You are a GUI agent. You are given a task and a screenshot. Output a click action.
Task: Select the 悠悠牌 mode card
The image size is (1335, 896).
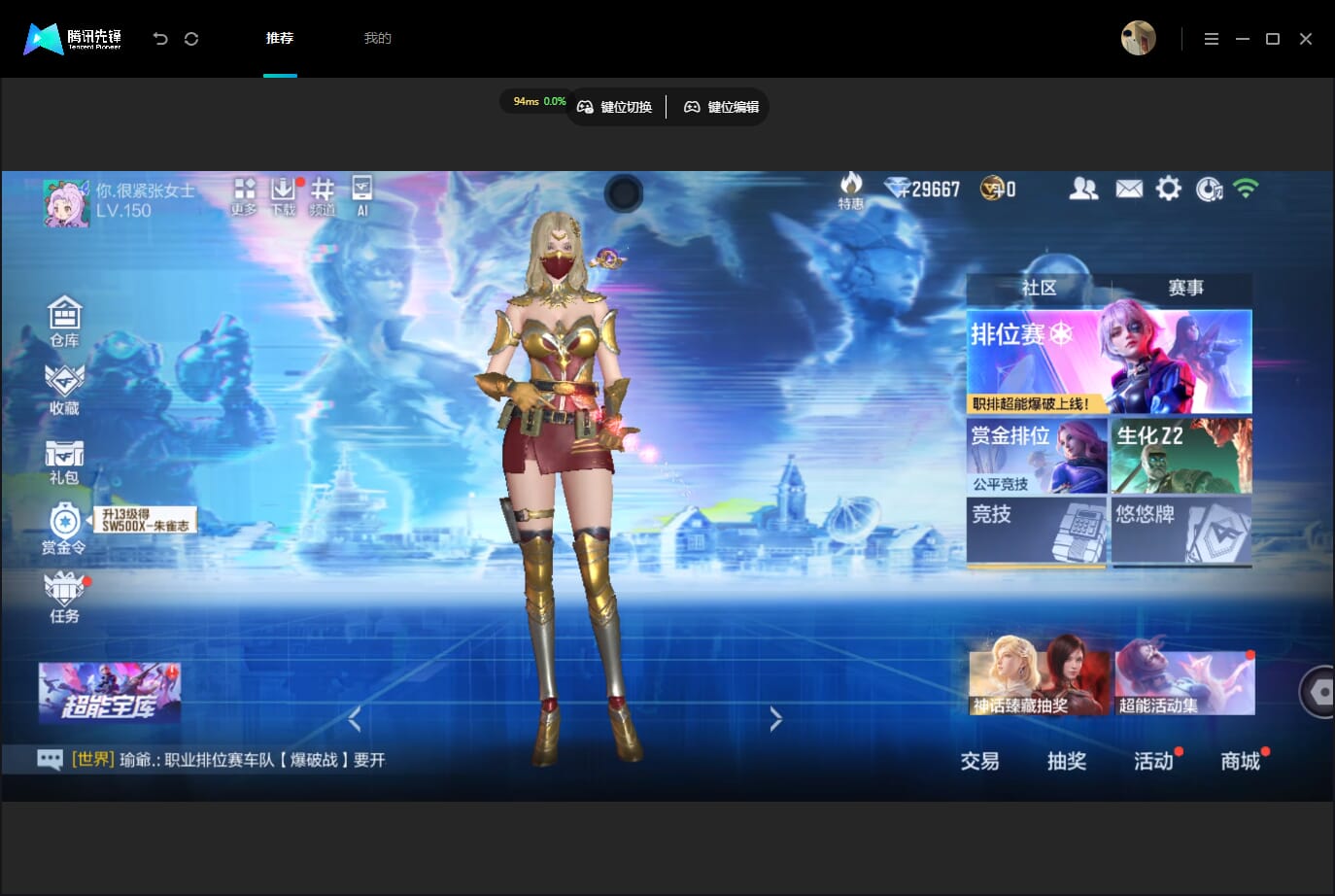pyautogui.click(x=1181, y=532)
